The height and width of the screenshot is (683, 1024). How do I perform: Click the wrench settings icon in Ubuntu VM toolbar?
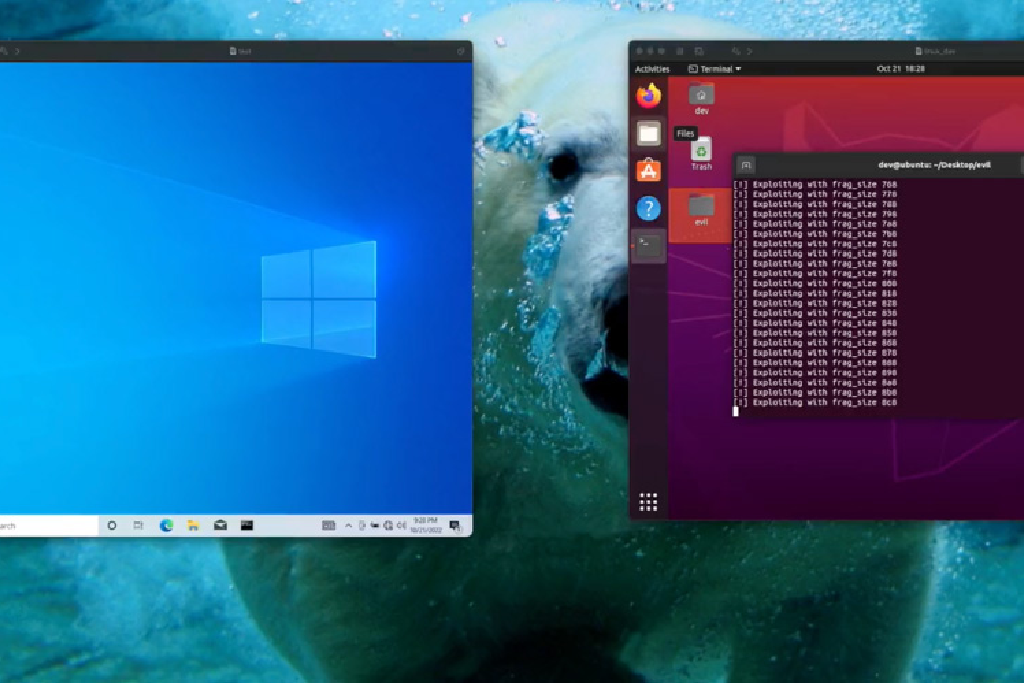point(735,51)
